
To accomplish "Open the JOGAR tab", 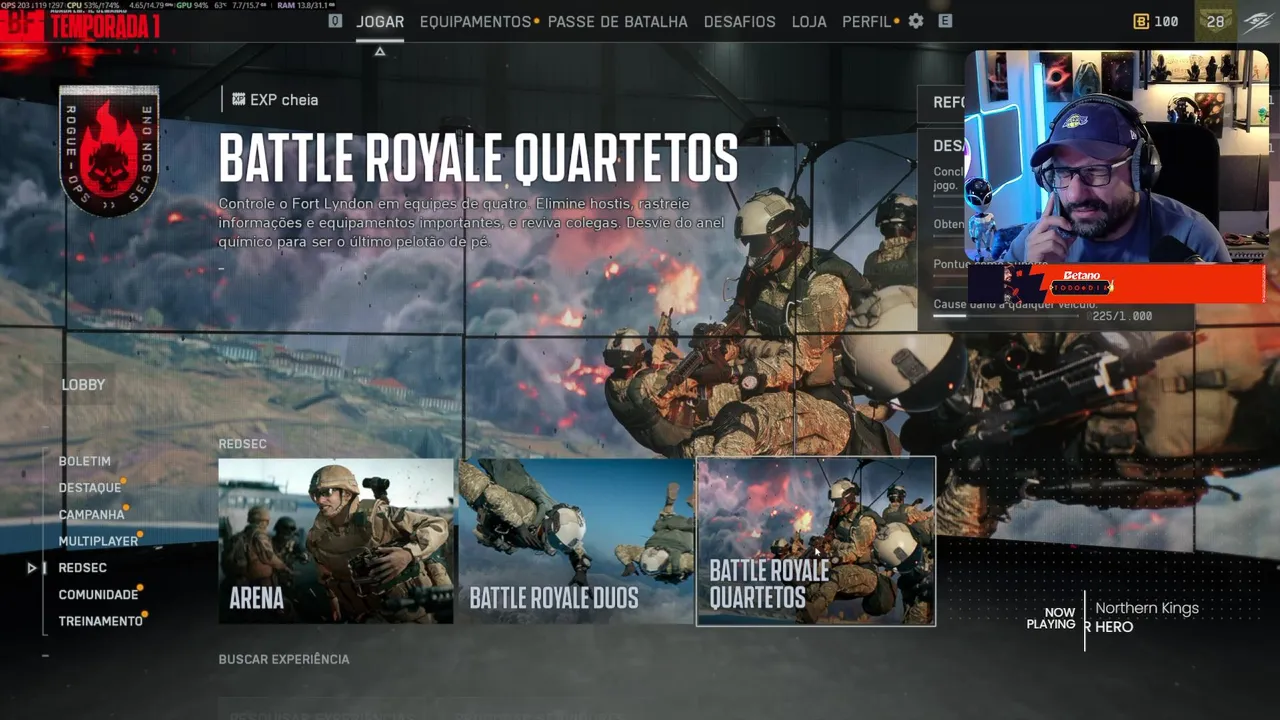I will 380,21.
